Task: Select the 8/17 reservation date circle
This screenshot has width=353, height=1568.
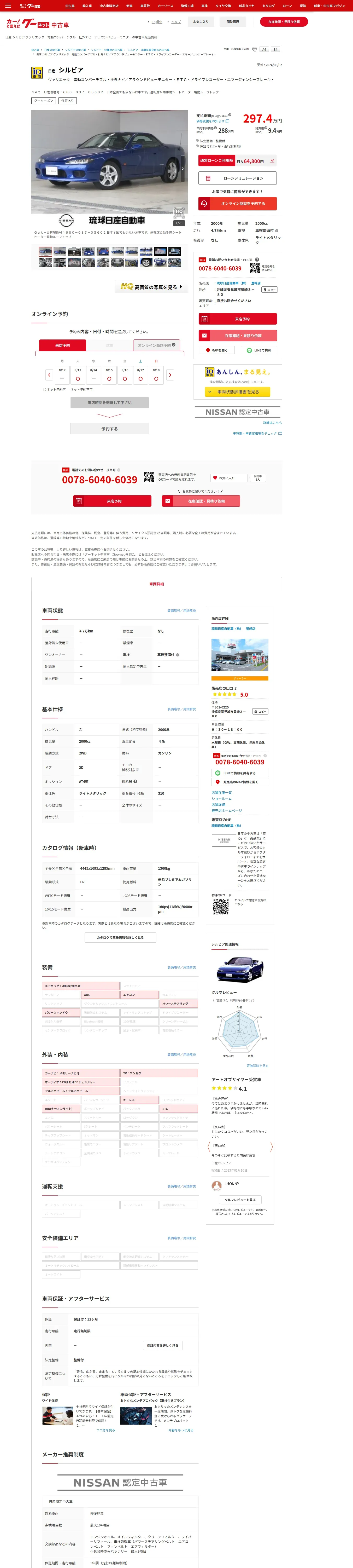Action: [140, 379]
